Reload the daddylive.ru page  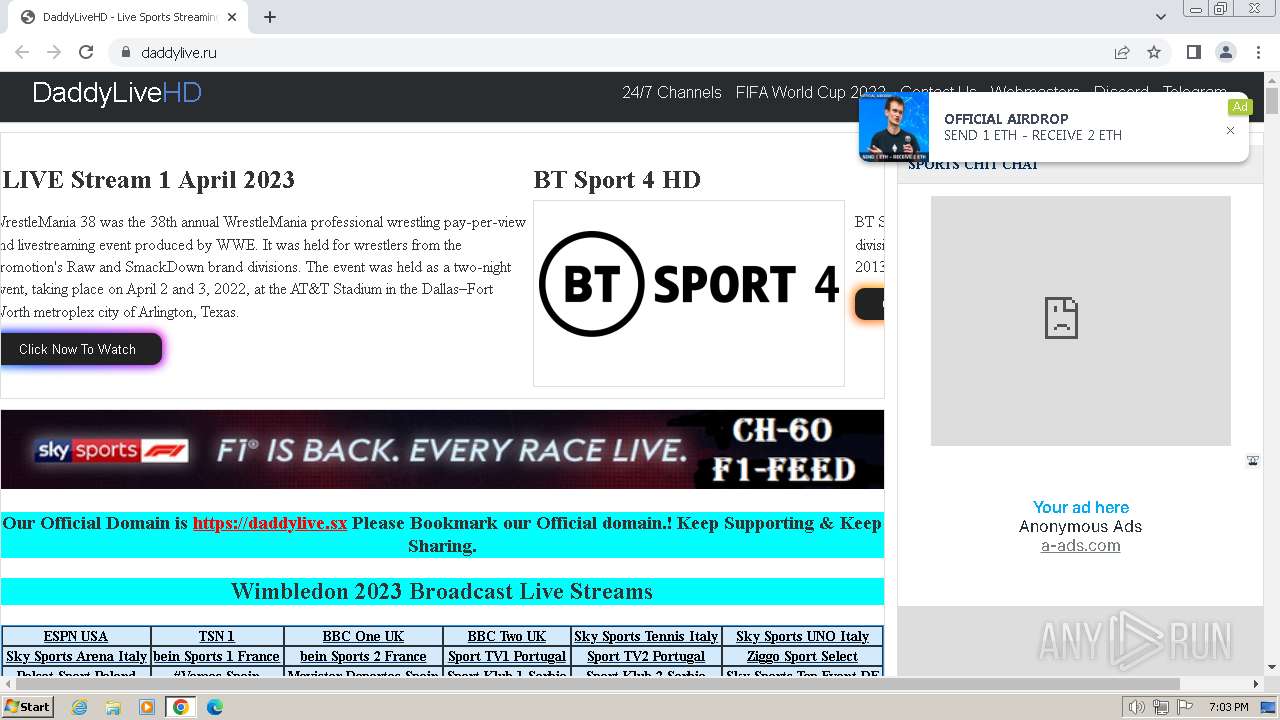click(86, 52)
